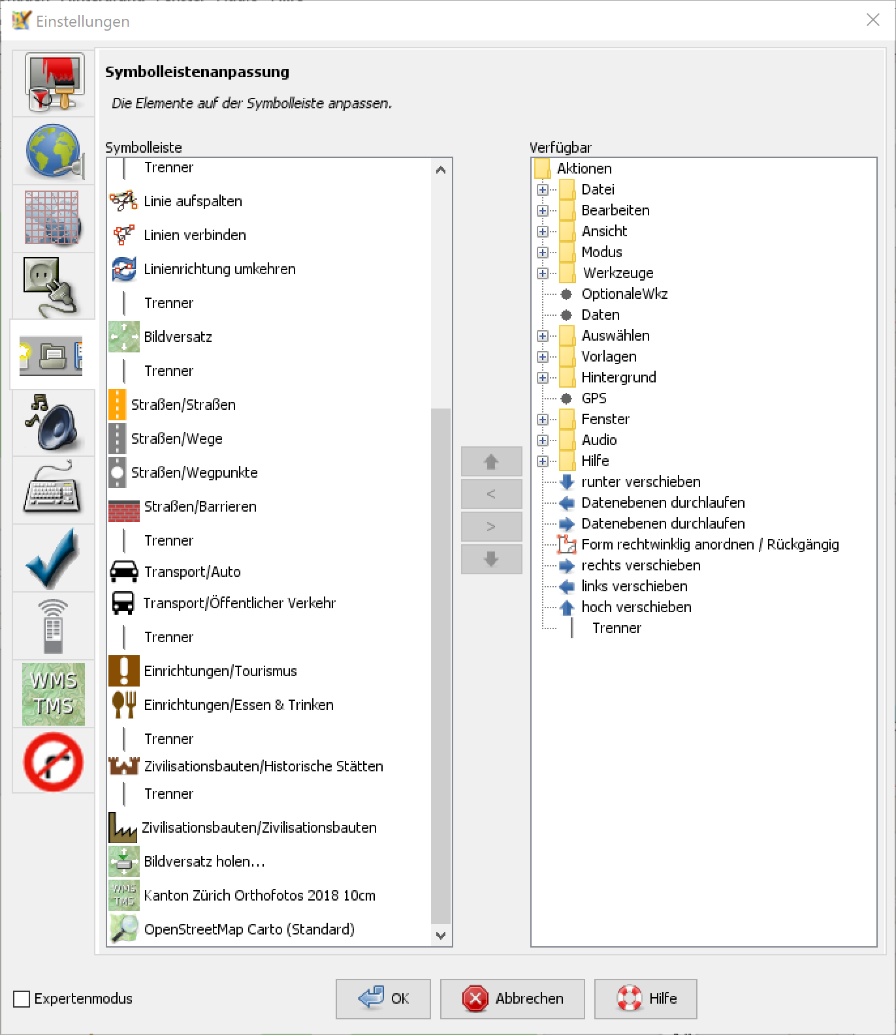Viewport: 896px width, 1035px height.
Task: Expand the Datei tree node
Action: pyautogui.click(x=541, y=189)
